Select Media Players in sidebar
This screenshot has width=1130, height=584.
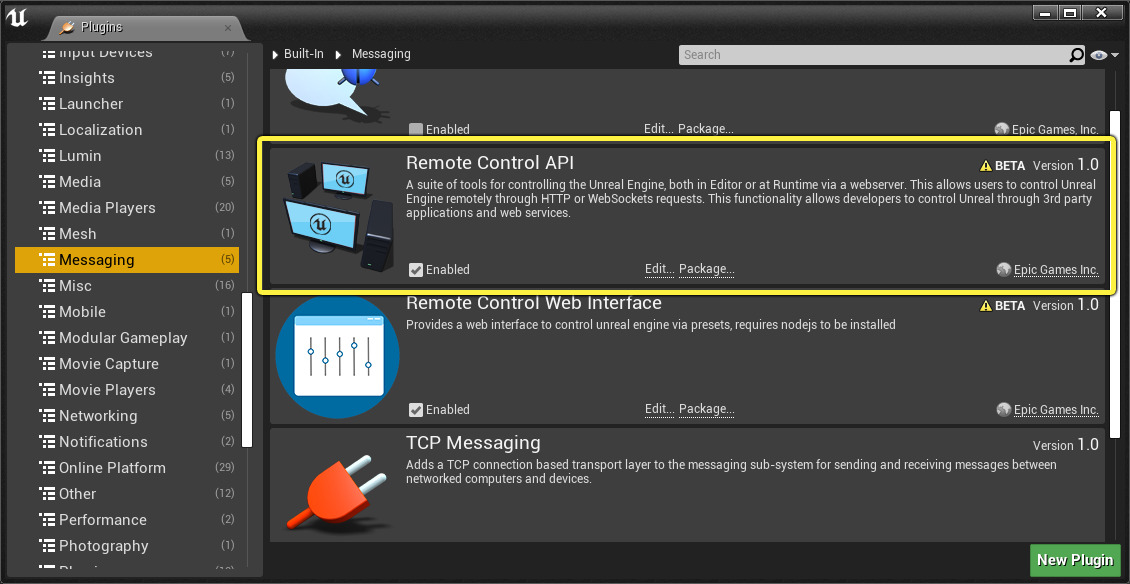[127, 208]
